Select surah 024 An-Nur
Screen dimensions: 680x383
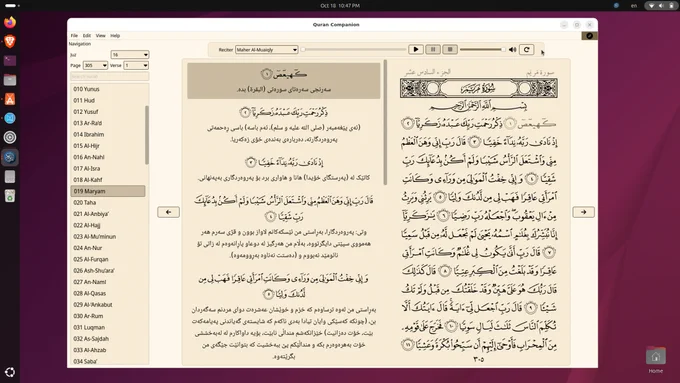click(108, 248)
